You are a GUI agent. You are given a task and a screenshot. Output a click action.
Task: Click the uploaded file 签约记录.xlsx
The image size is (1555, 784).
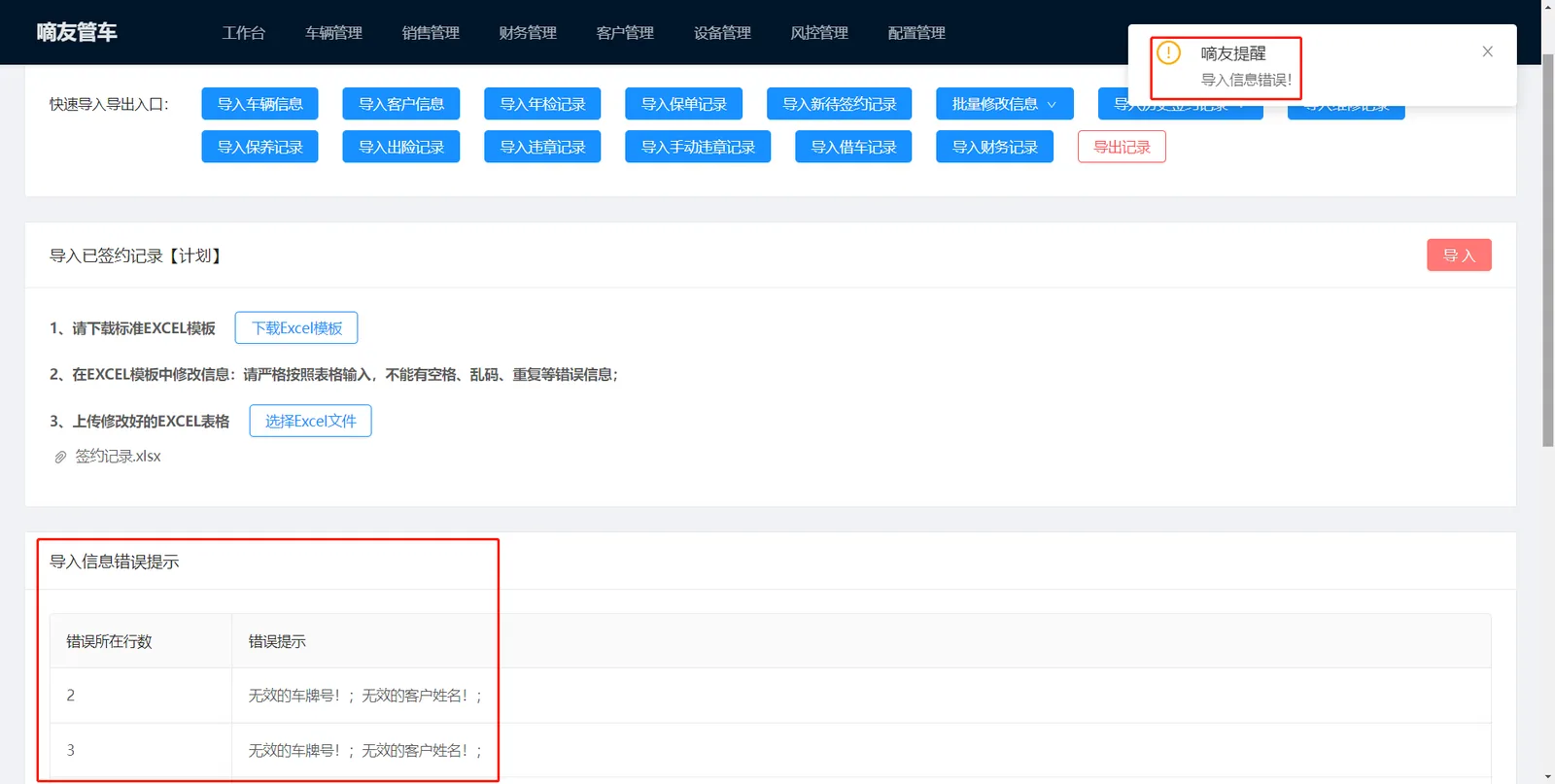[x=118, y=457]
